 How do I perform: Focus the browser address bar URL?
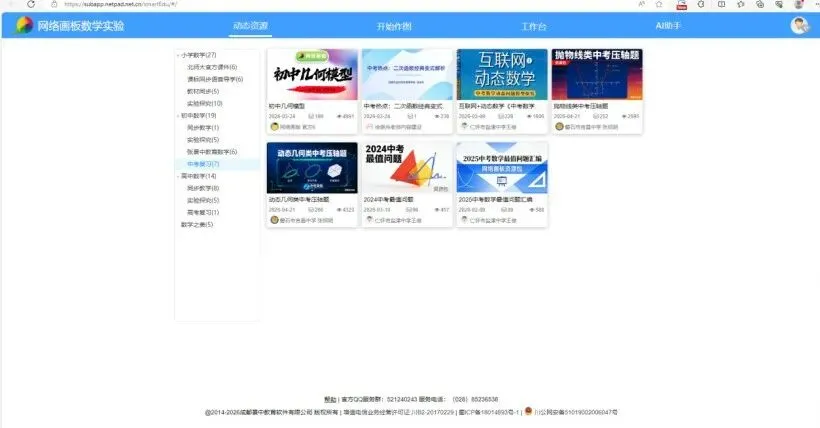[120, 4]
